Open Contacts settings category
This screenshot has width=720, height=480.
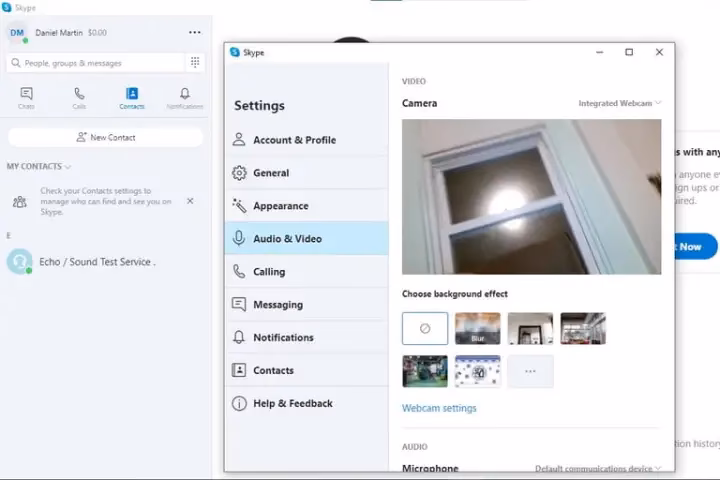click(307, 370)
